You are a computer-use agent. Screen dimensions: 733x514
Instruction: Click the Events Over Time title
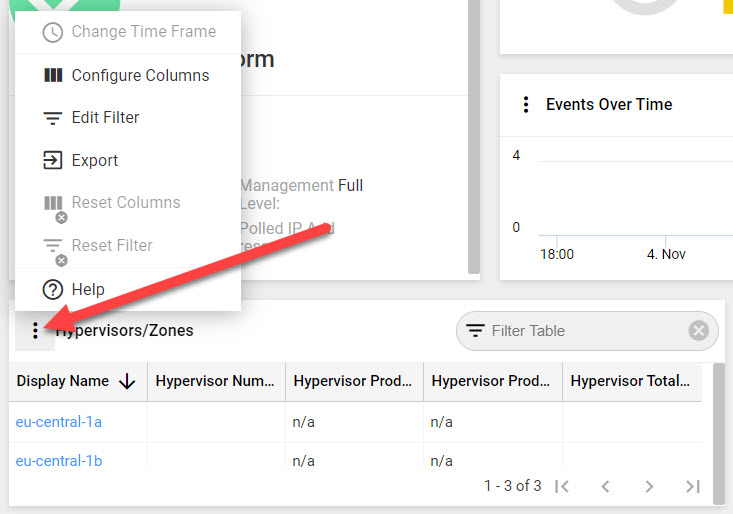pos(609,104)
